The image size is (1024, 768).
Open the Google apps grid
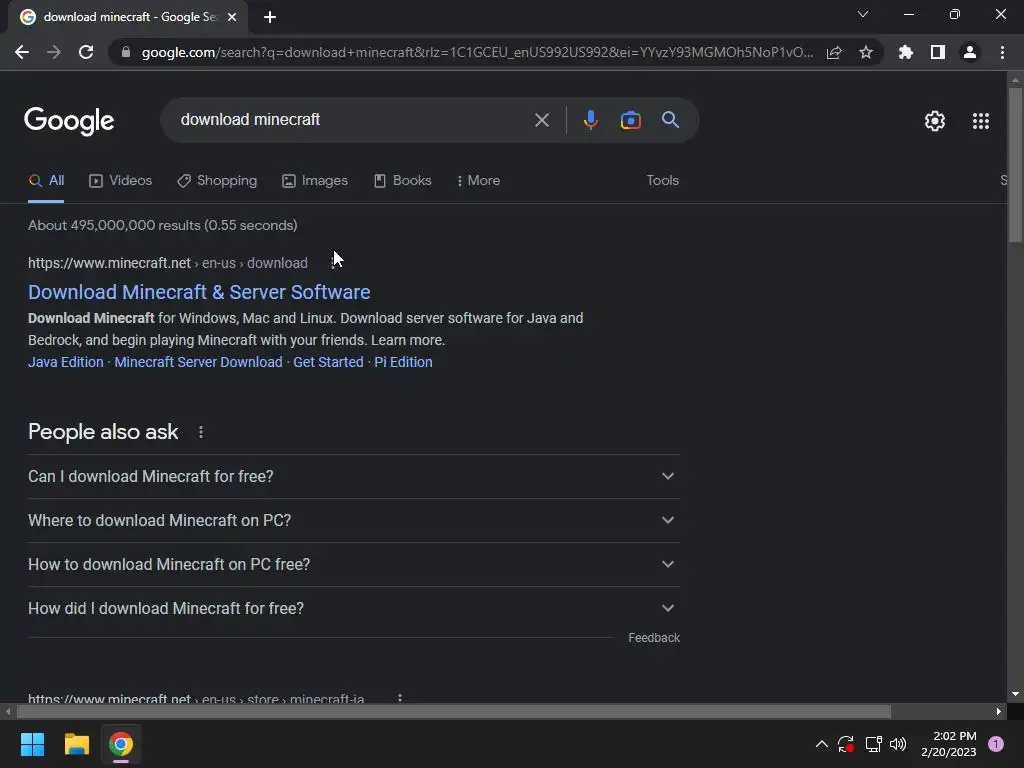click(981, 121)
